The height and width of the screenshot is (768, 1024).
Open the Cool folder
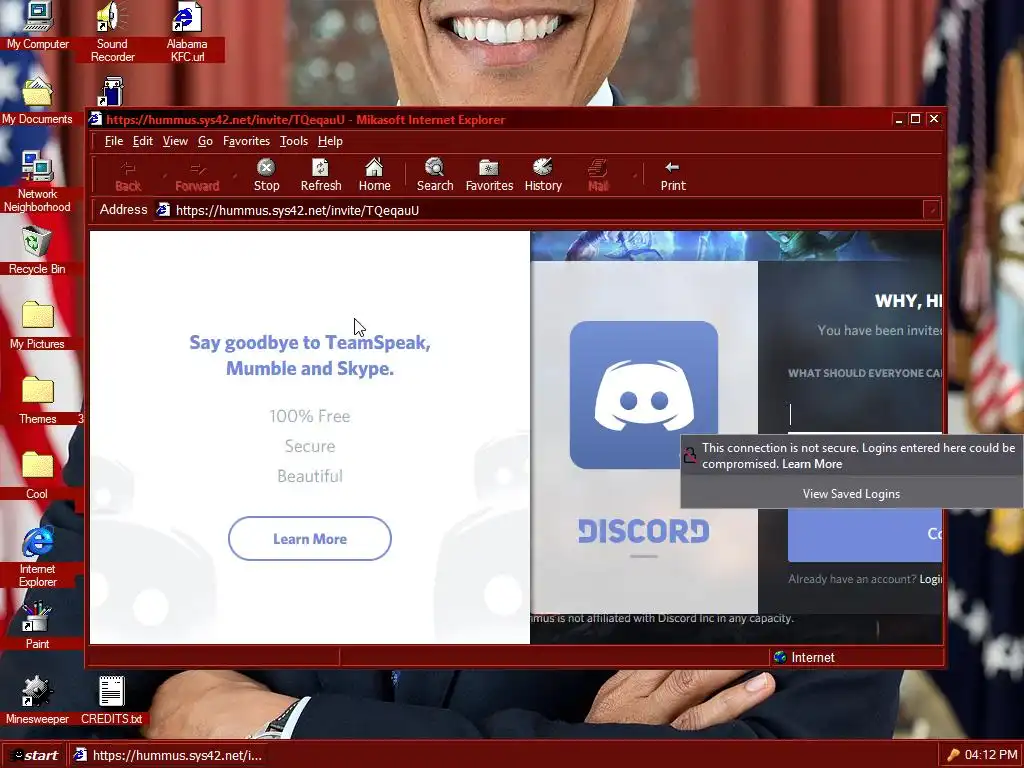[x=37, y=475]
